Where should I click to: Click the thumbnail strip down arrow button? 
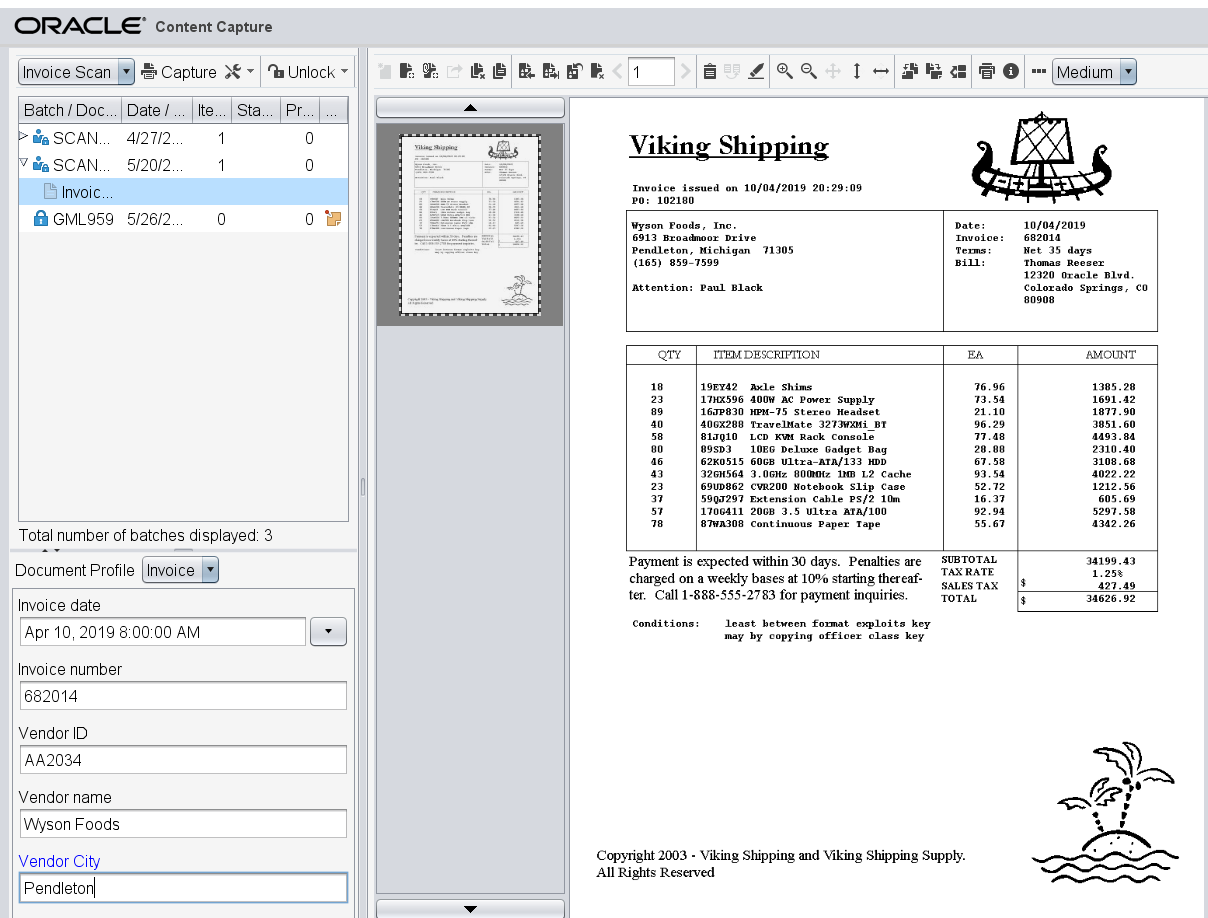pos(470,908)
